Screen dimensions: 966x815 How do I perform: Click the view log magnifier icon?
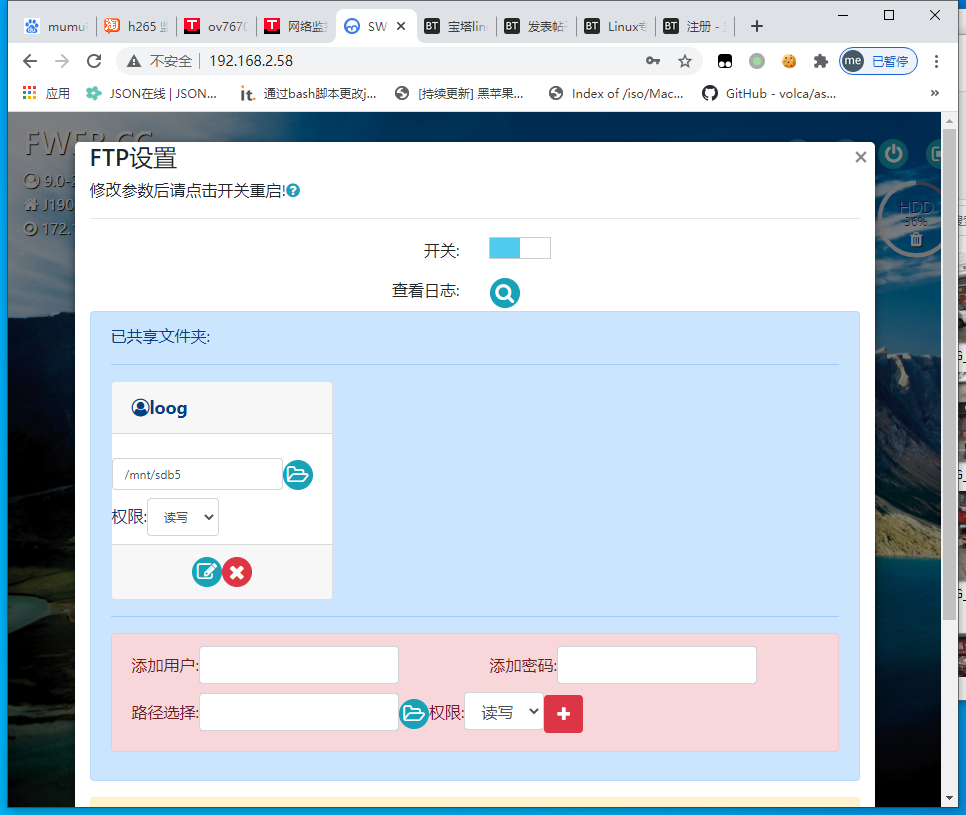(505, 292)
